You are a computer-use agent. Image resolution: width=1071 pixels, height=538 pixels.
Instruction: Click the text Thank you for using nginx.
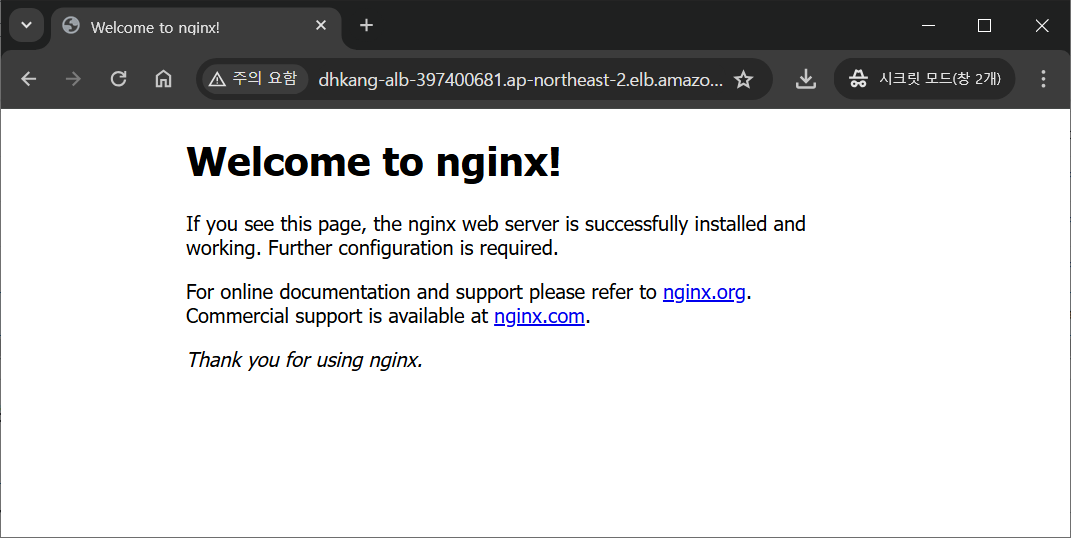305,360
